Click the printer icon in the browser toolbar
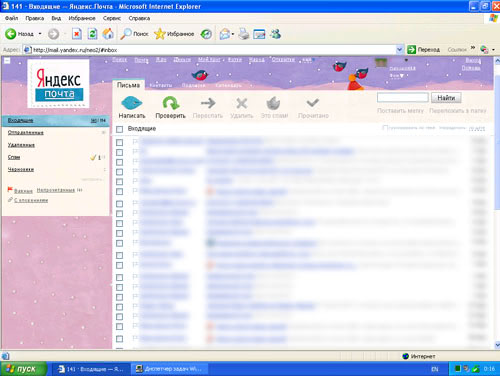Screen dimensions: 500x376 (244, 34)
